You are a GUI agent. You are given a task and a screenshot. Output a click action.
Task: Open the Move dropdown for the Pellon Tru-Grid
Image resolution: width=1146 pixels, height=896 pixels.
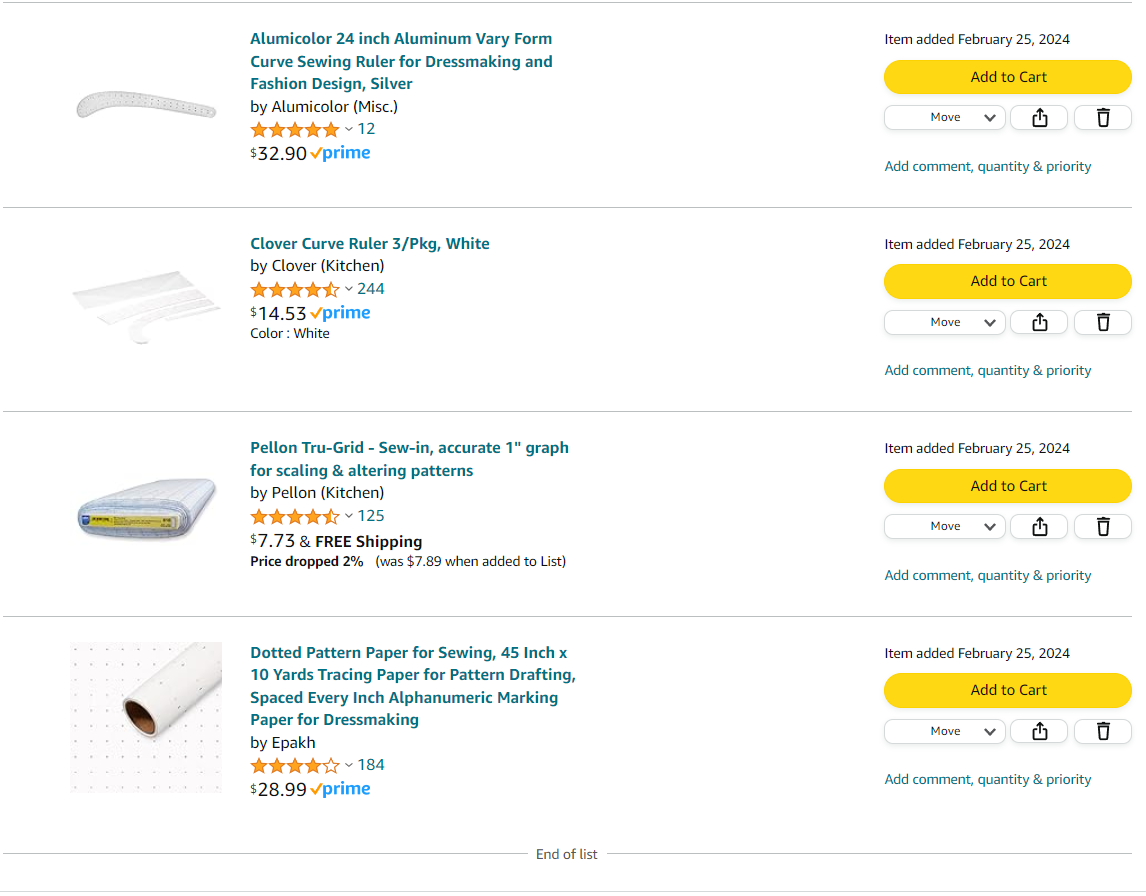[944, 526]
